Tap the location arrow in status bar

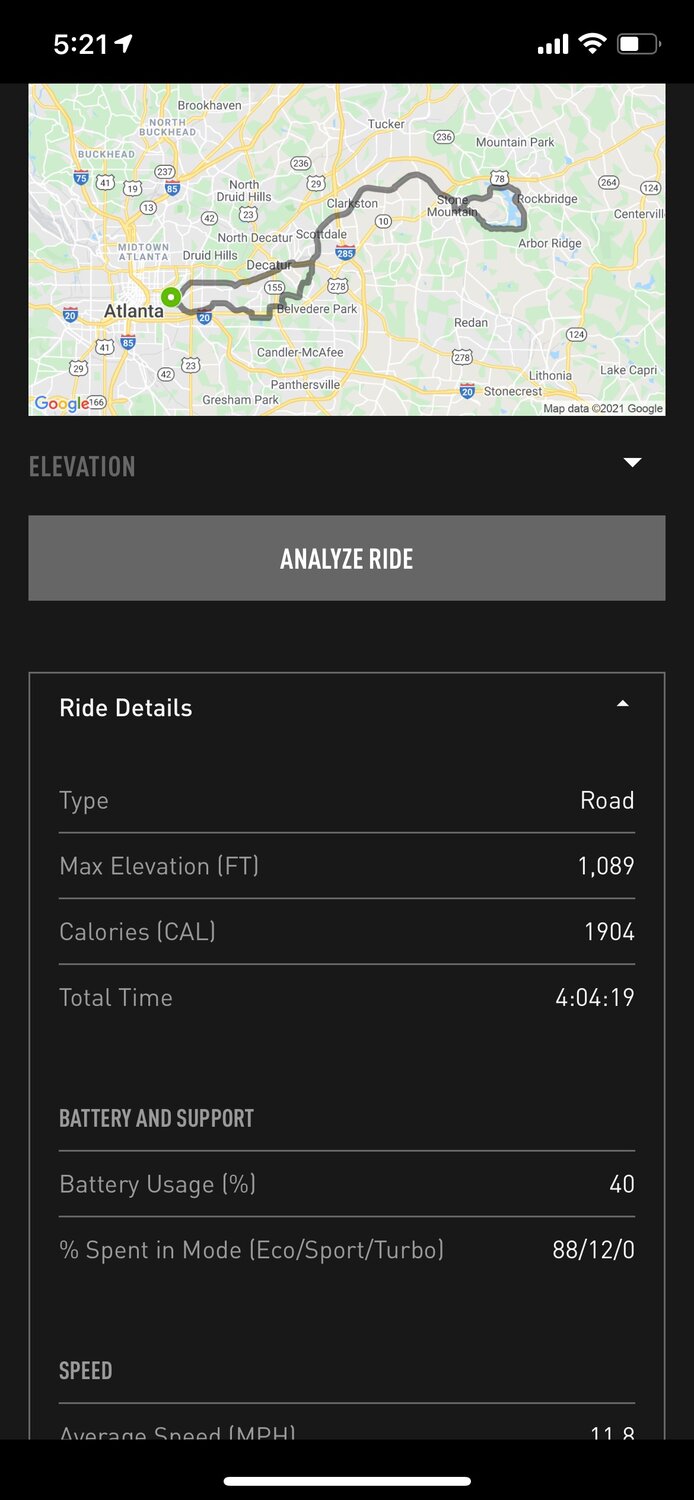124,44
